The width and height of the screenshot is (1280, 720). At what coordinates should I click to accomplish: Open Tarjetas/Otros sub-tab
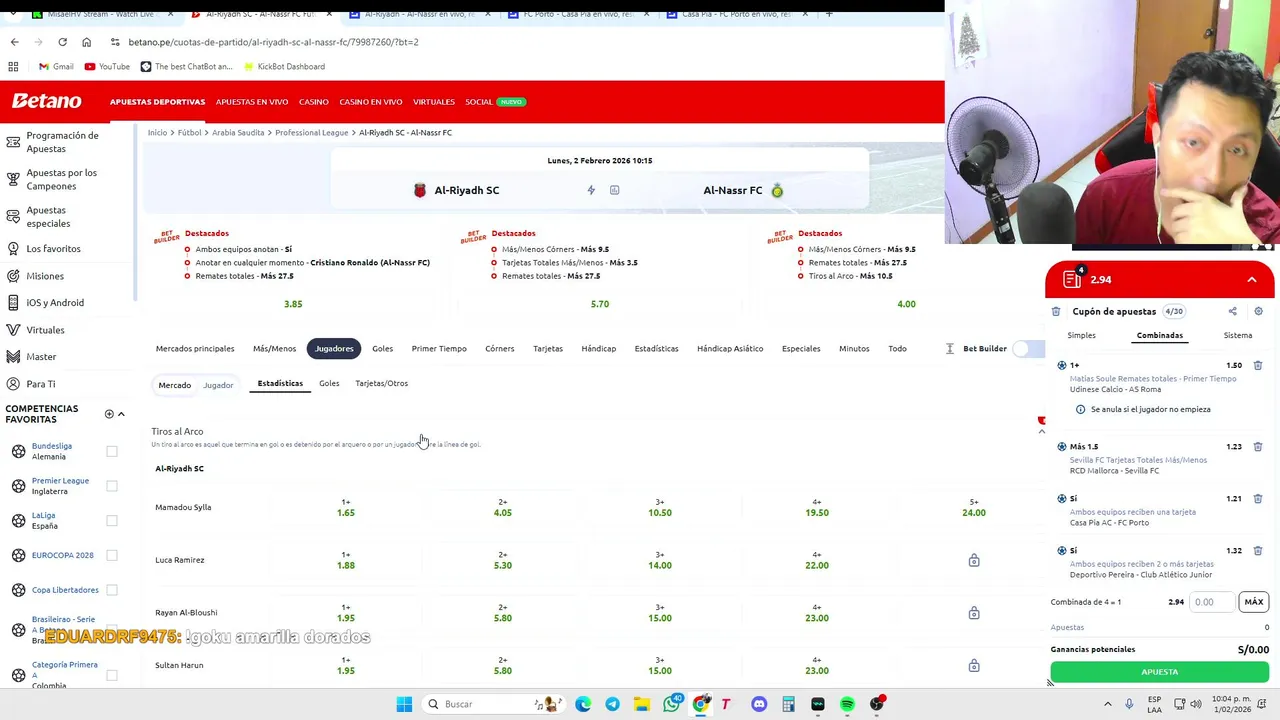coord(381,383)
